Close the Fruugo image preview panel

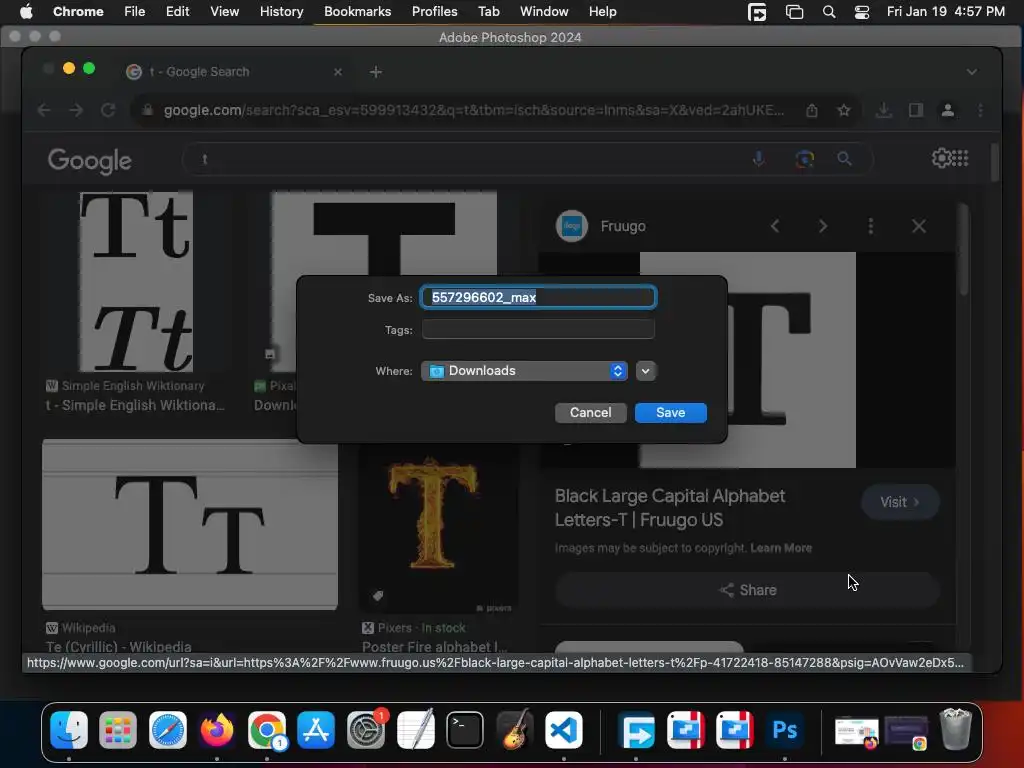(919, 226)
